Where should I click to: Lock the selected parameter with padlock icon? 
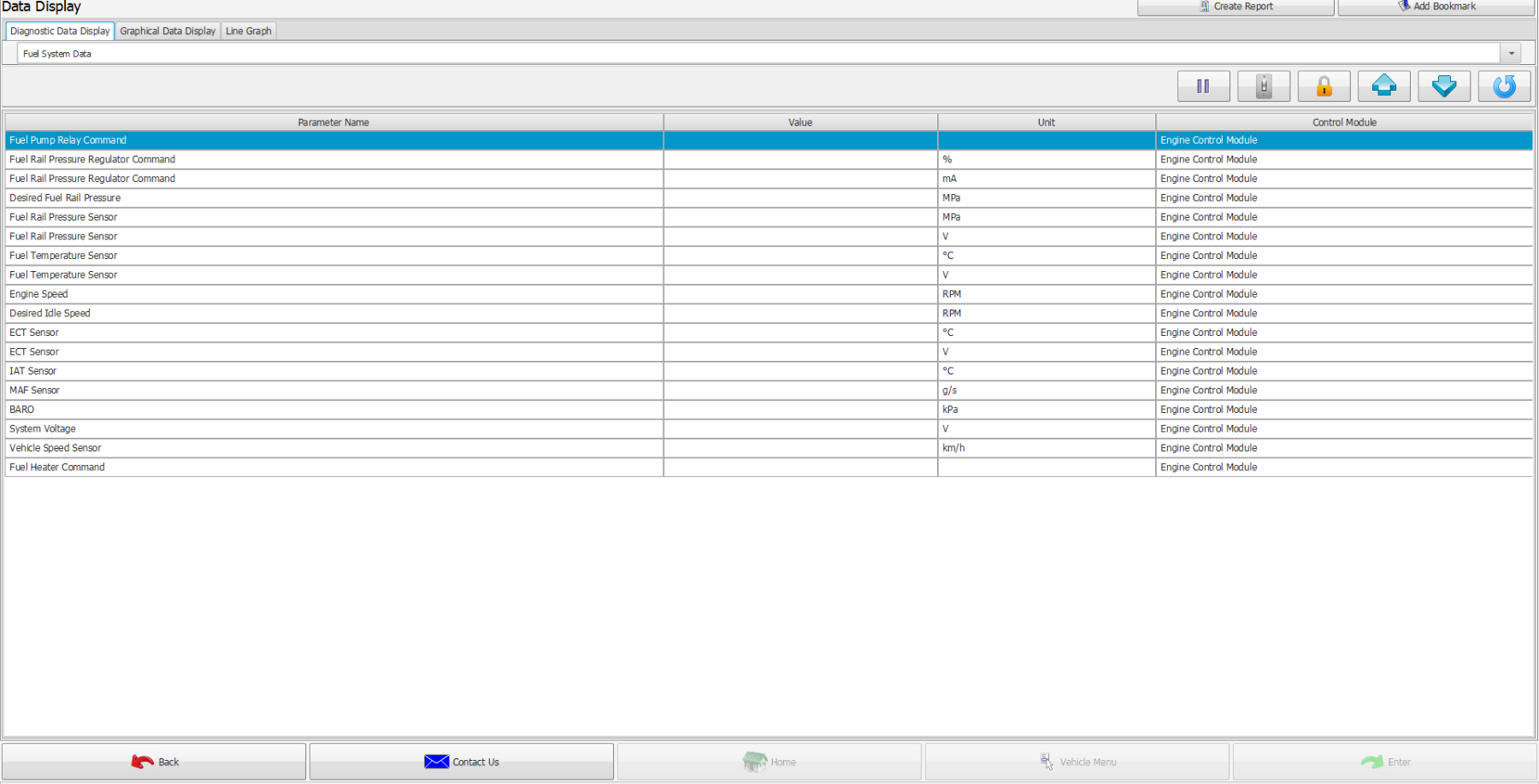pos(1324,86)
